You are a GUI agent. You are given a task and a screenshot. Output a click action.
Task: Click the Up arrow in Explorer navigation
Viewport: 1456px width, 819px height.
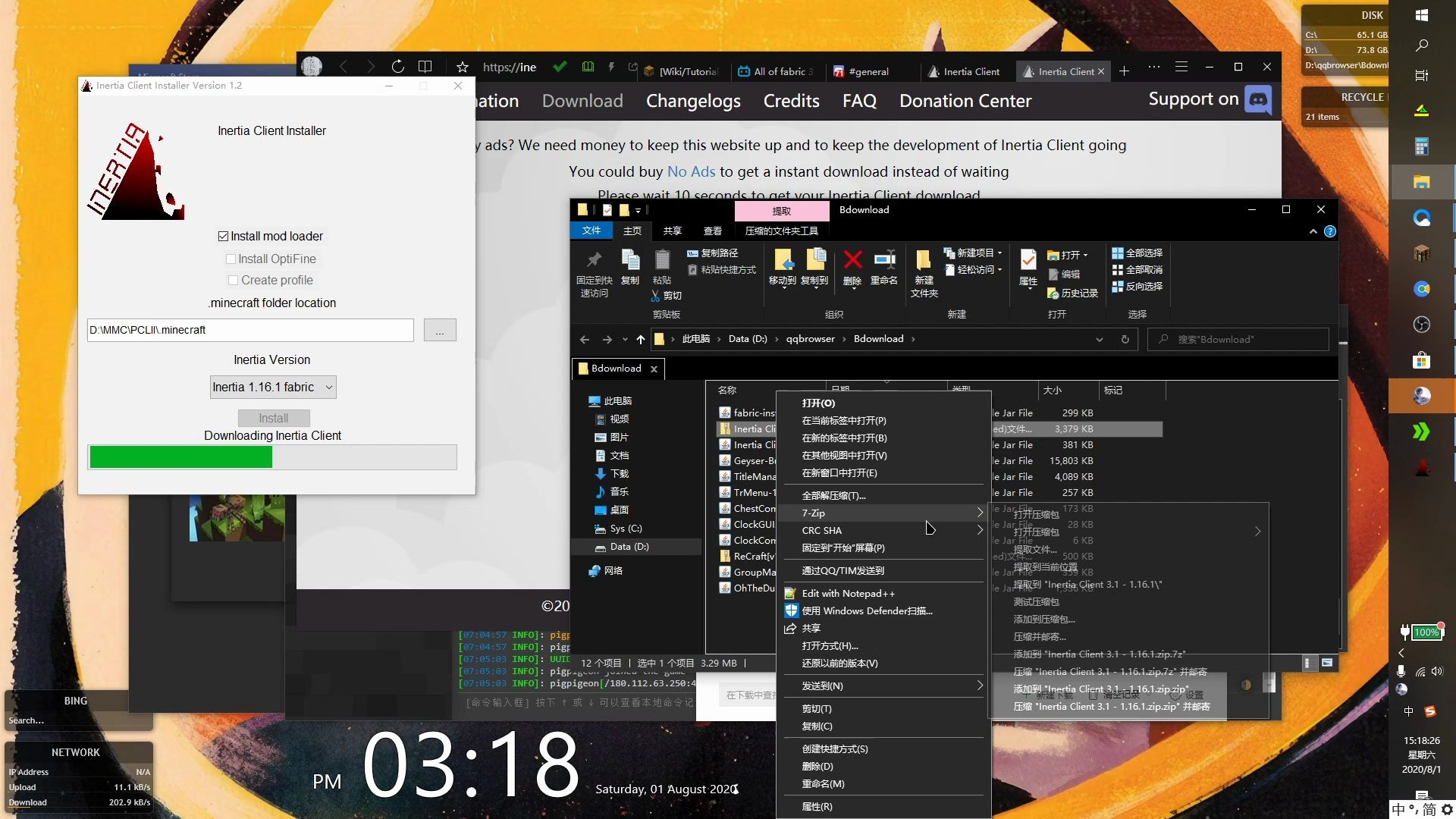click(641, 339)
